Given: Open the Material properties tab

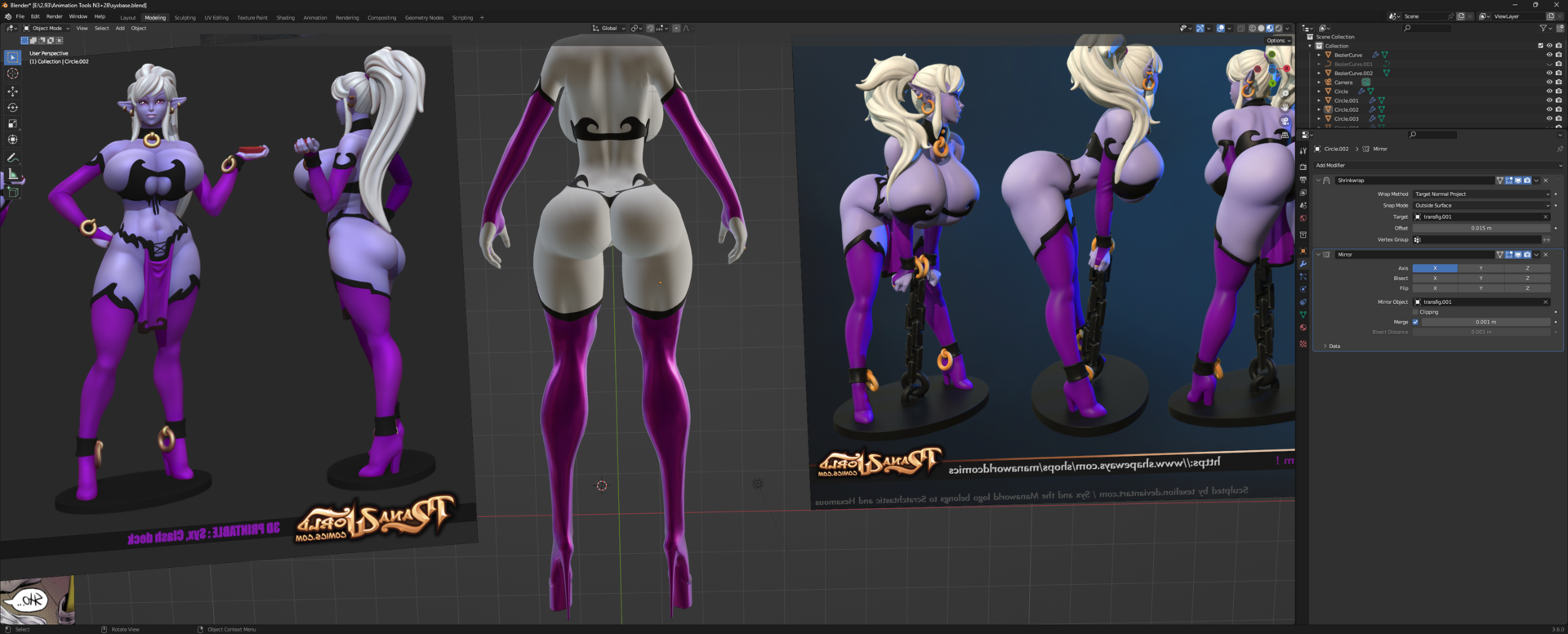Looking at the screenshot, I should coord(1303,328).
